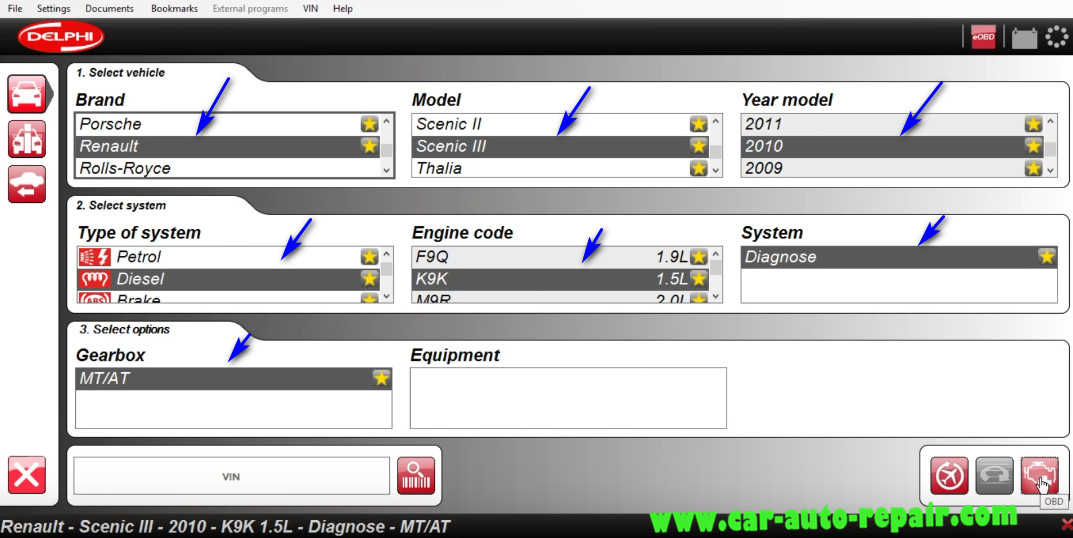Open the VIN menu

tap(310, 9)
